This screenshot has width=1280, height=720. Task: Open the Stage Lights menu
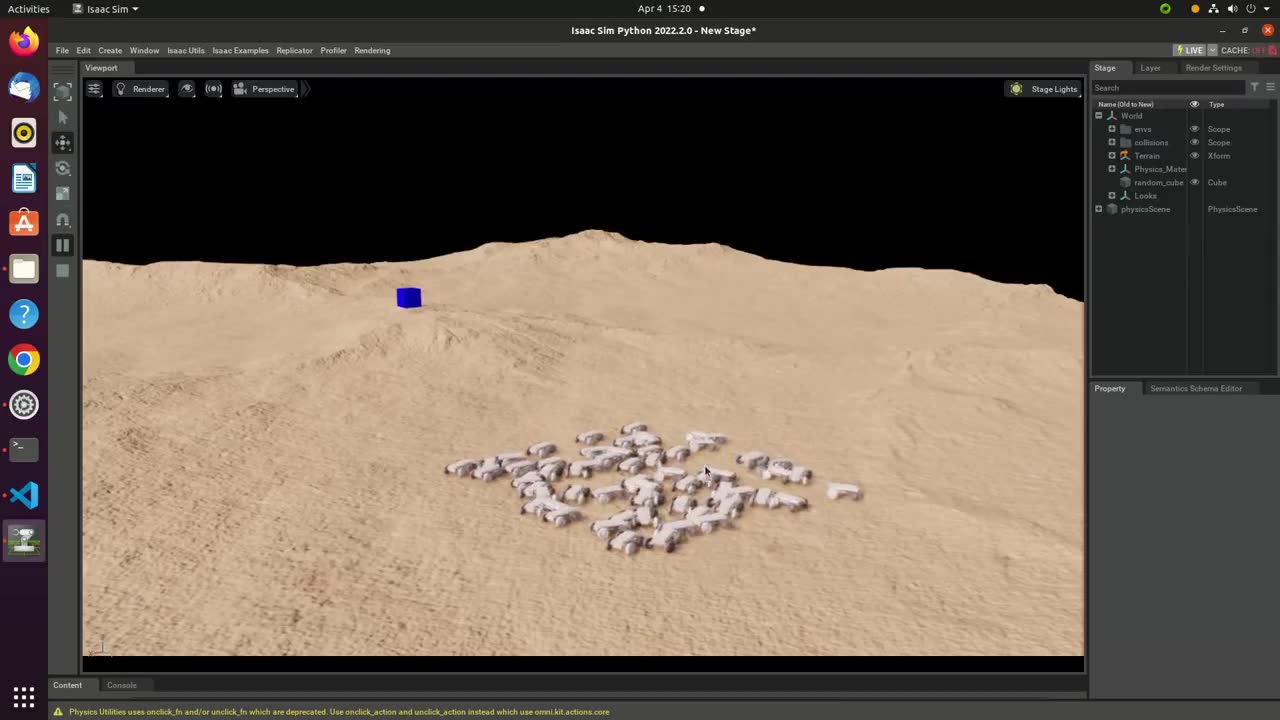[x=1043, y=89]
